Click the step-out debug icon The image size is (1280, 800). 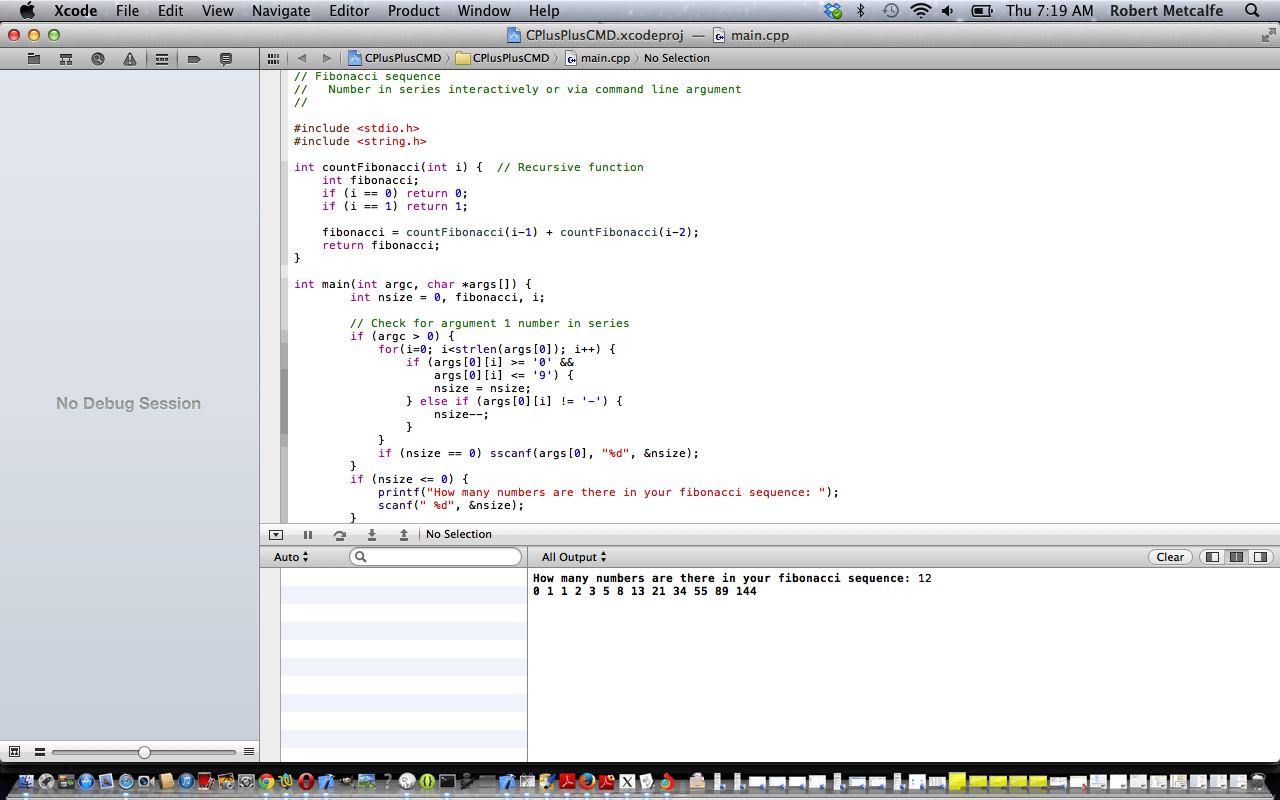coord(403,535)
